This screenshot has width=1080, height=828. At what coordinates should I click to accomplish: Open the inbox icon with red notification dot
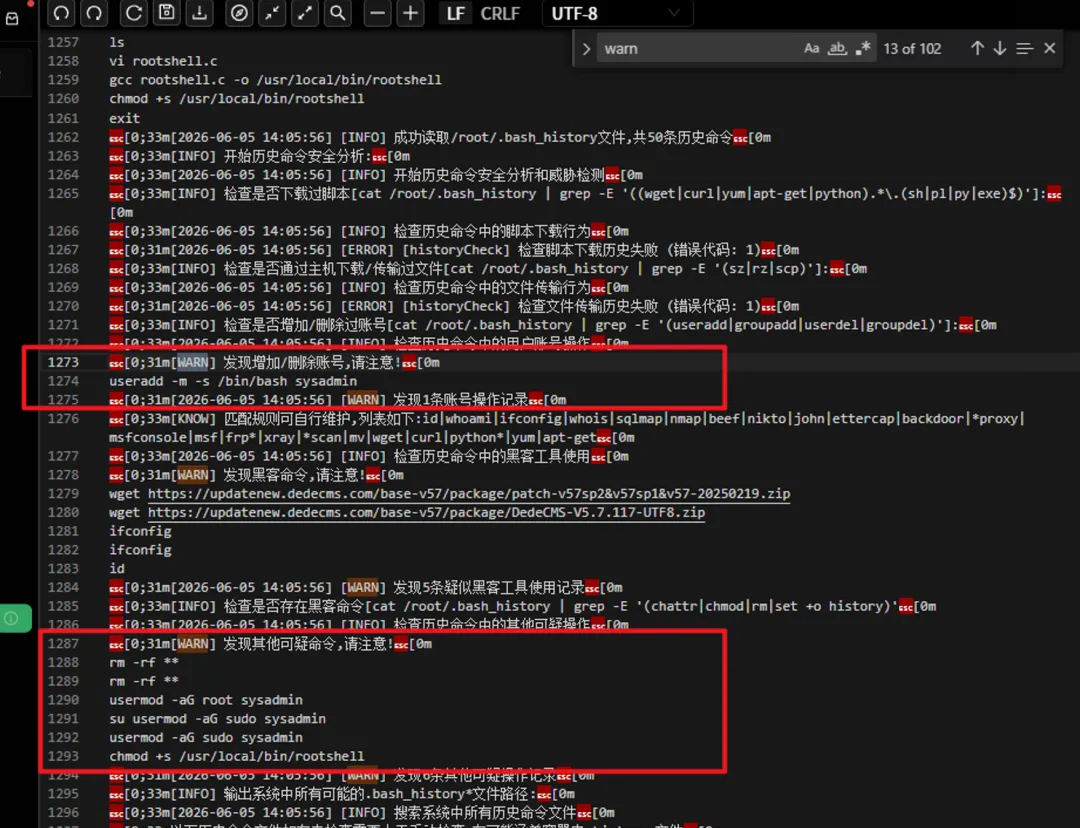click(12, 18)
